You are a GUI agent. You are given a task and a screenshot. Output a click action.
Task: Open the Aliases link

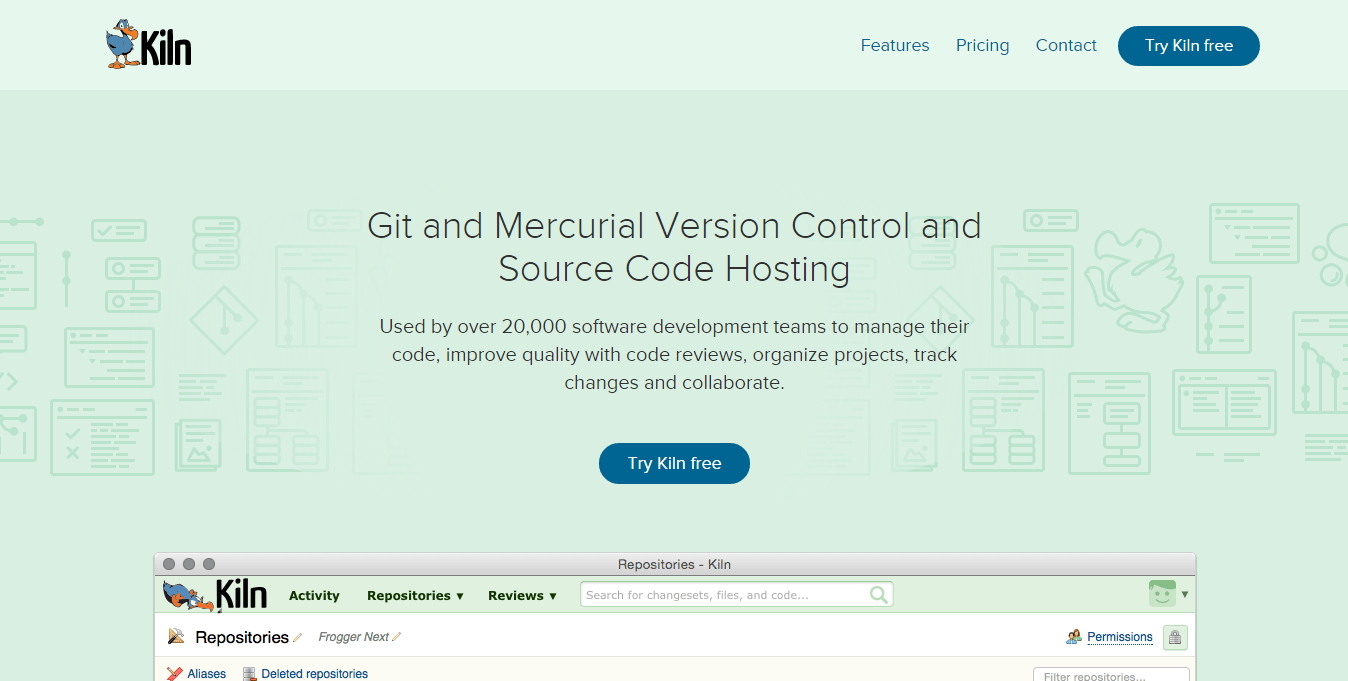click(x=207, y=674)
